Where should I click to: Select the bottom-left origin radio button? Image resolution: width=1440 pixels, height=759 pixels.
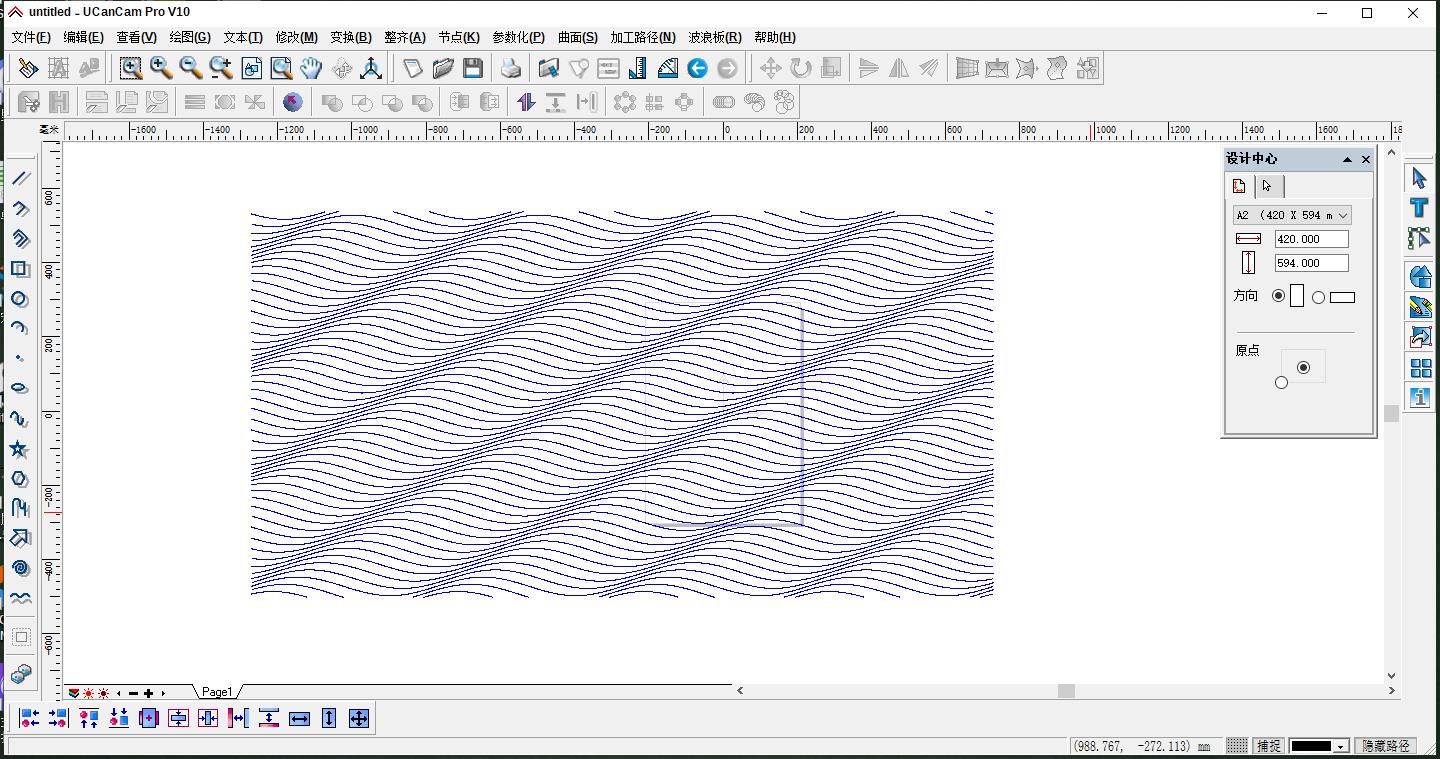(1281, 382)
